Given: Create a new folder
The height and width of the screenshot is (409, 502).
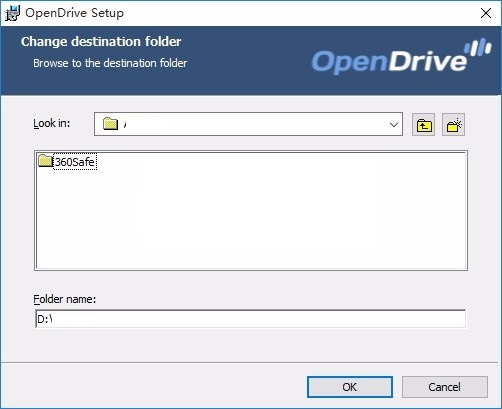Looking at the screenshot, I should coord(453,124).
